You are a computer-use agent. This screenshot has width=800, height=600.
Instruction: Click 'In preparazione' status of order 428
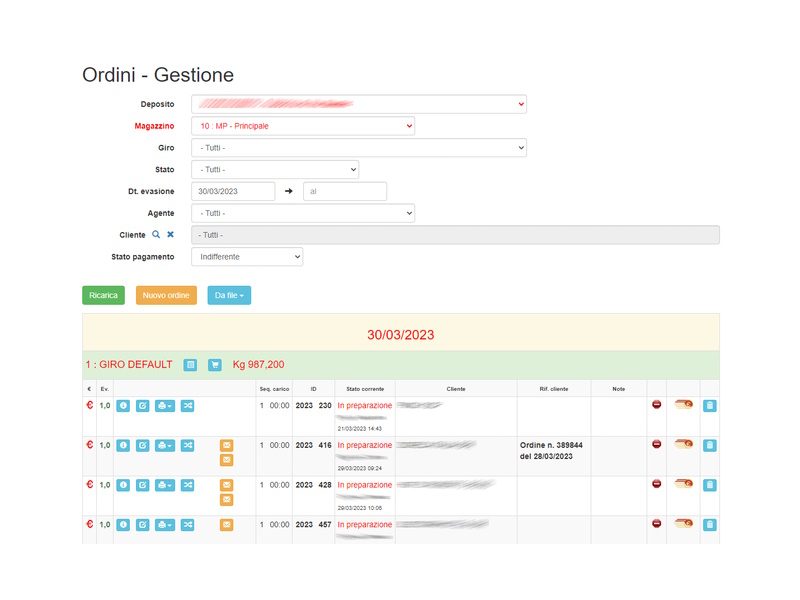click(365, 485)
